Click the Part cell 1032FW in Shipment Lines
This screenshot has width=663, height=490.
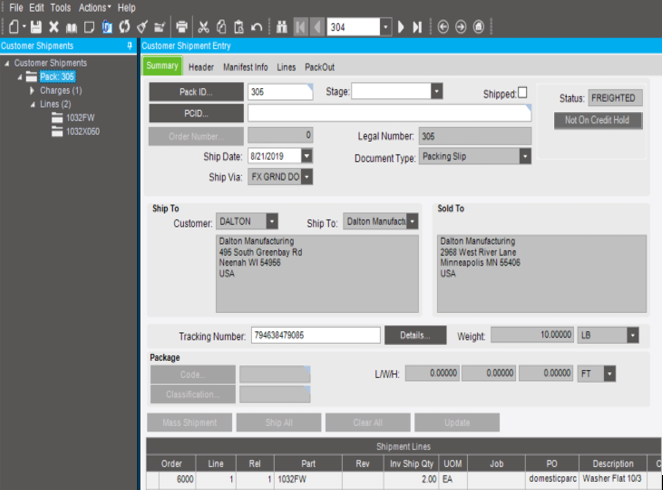(308, 479)
